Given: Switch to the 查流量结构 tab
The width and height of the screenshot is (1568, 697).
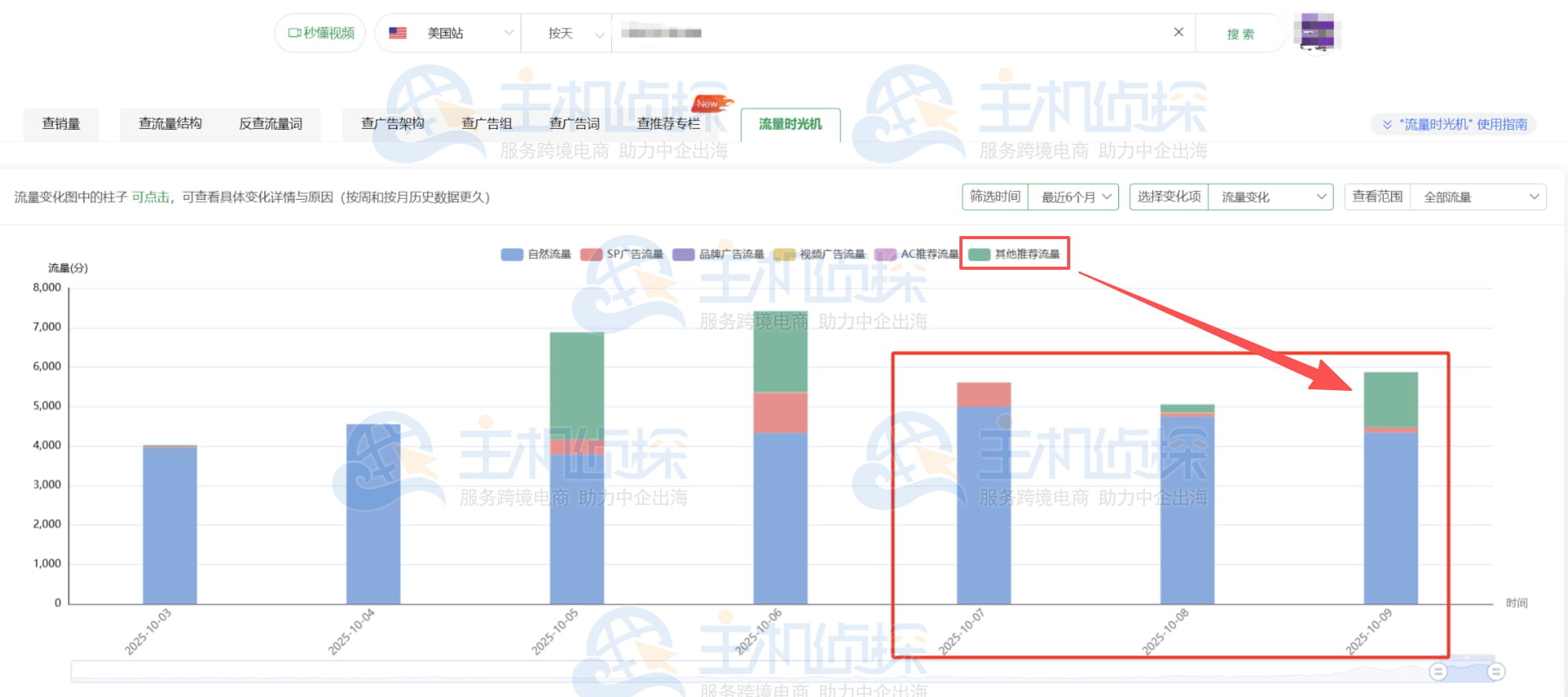Looking at the screenshot, I should (x=170, y=124).
